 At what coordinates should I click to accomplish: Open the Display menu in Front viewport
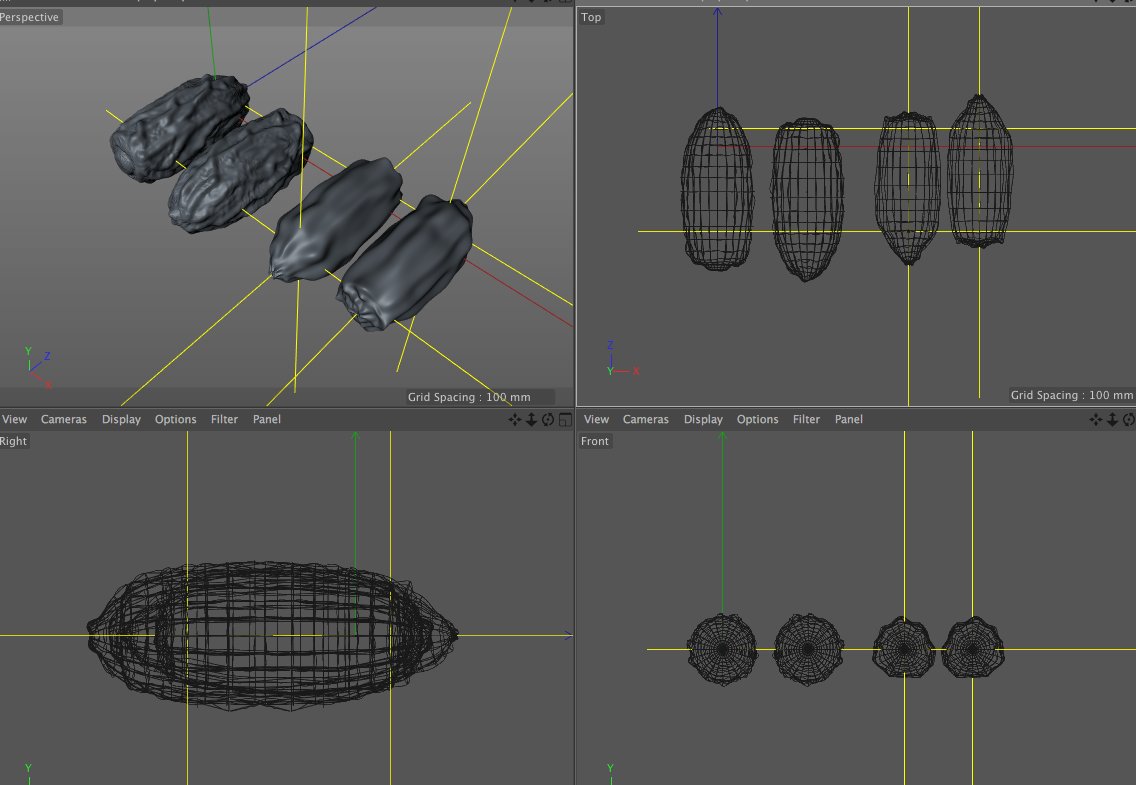[703, 419]
